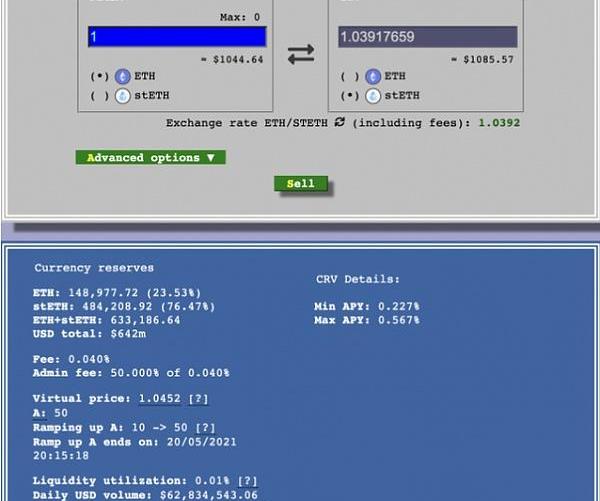Screen dimensions: 600x501
Task: Click the ETH coin icon in left panel
Action: pos(123,76)
